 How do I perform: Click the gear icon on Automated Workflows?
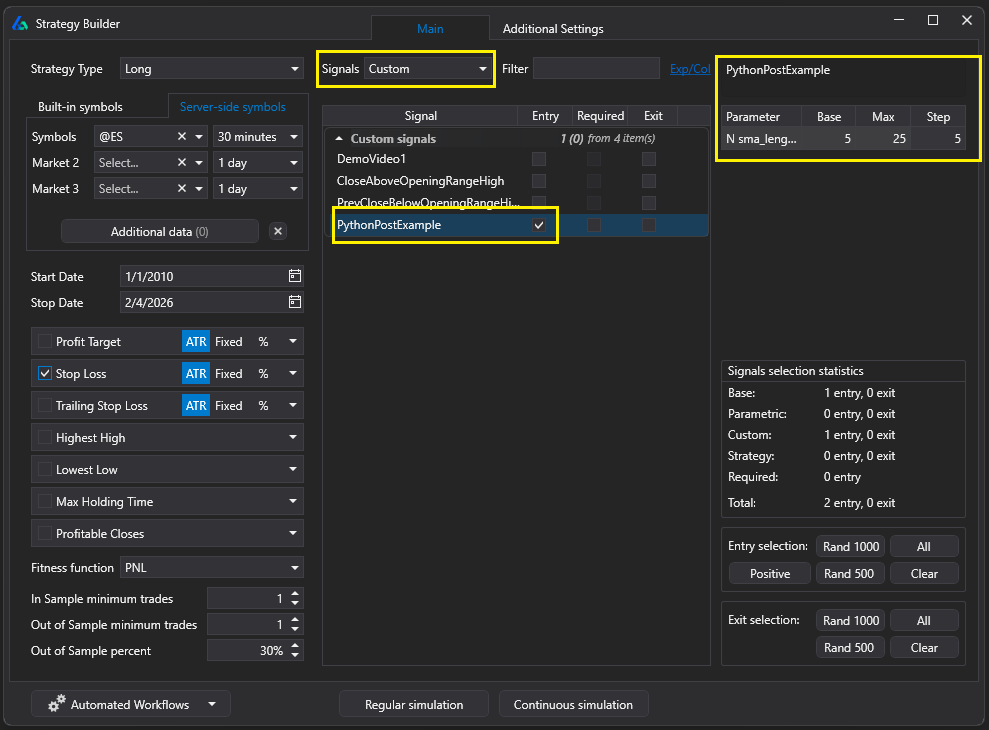(x=57, y=703)
